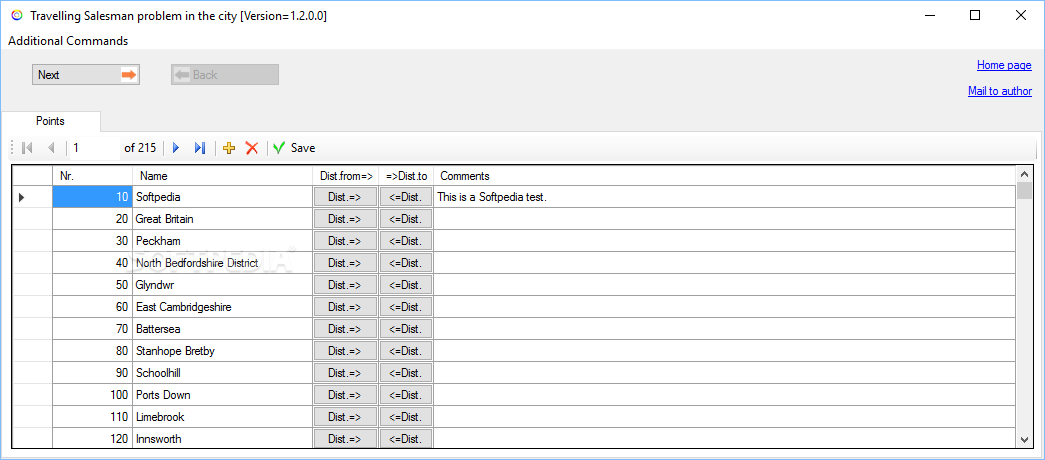Jump to the last record
The height and width of the screenshot is (460, 1045).
[x=199, y=148]
